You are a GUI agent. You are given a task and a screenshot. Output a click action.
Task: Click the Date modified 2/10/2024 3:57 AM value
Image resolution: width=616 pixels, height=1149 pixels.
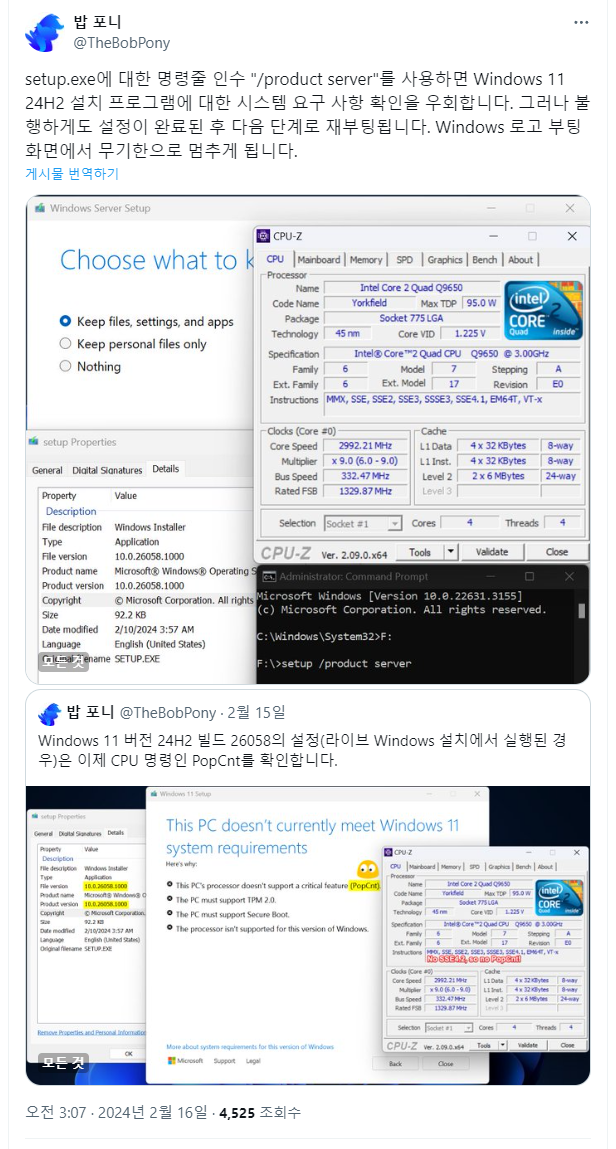coord(155,629)
